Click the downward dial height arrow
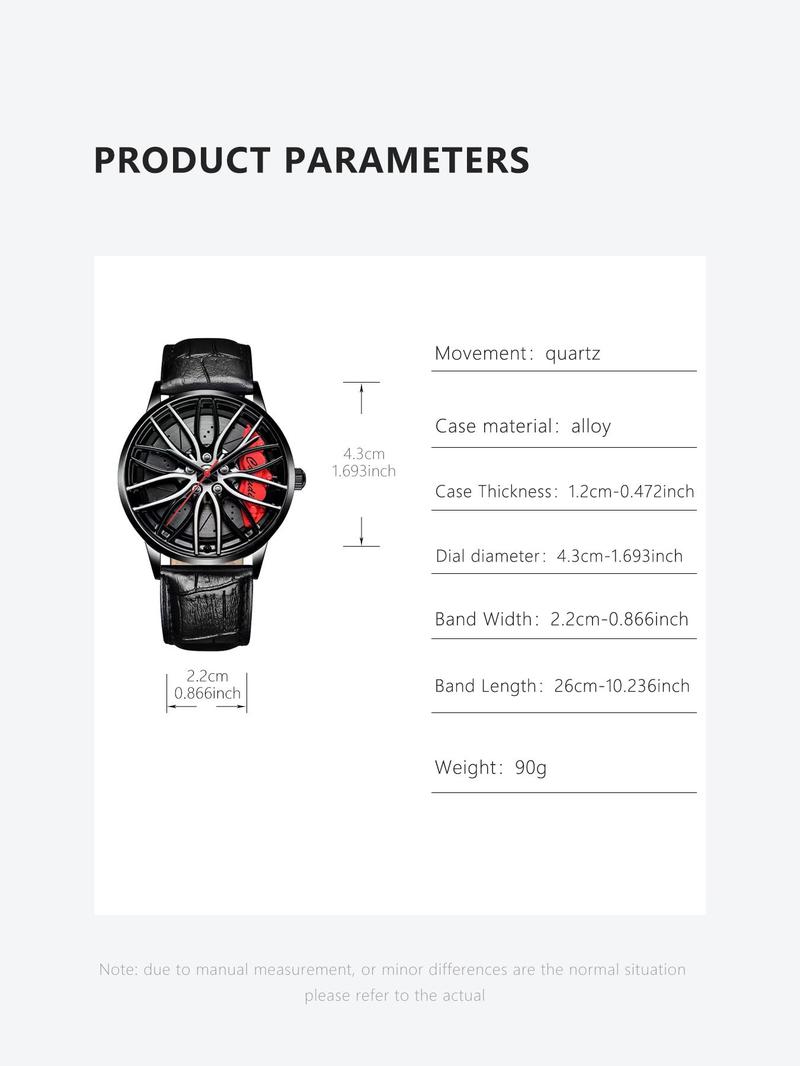 [x=361, y=532]
